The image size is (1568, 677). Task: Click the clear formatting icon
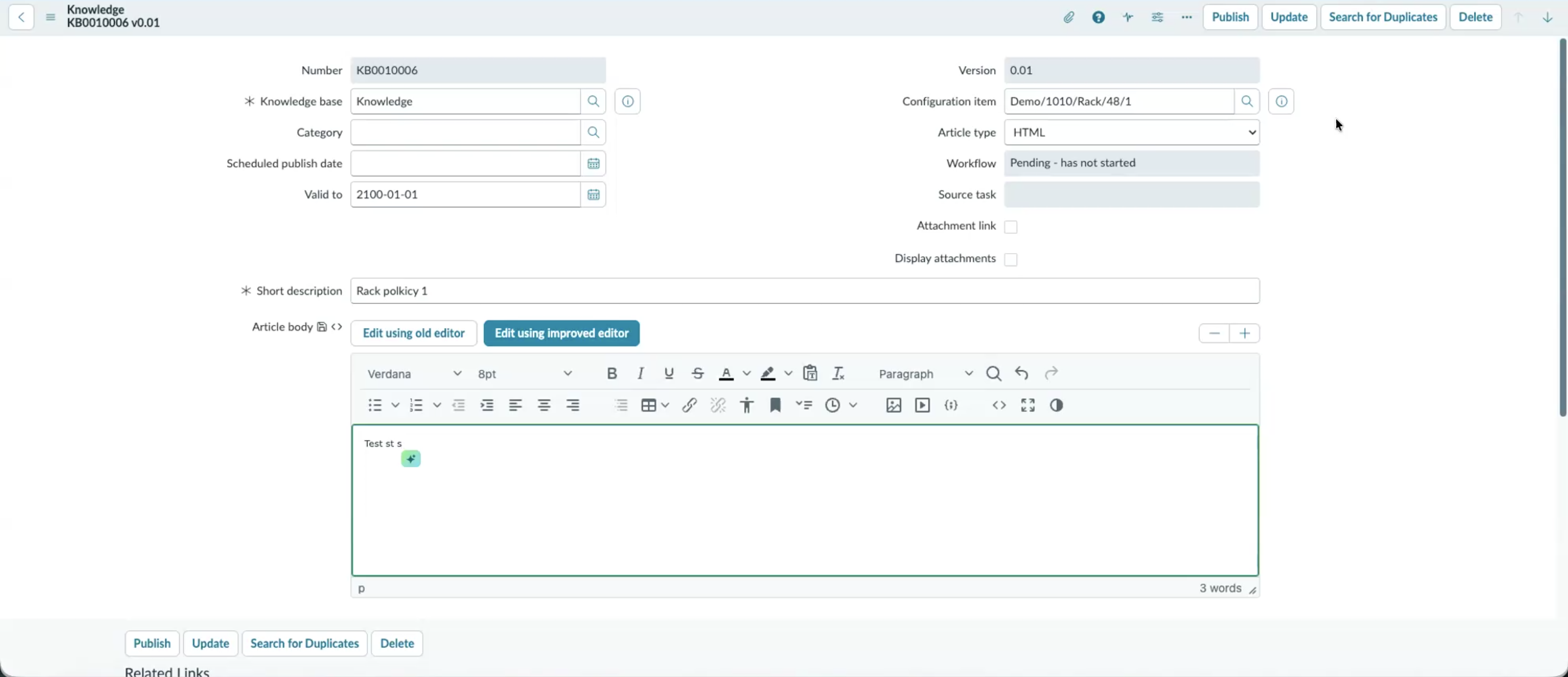[838, 373]
